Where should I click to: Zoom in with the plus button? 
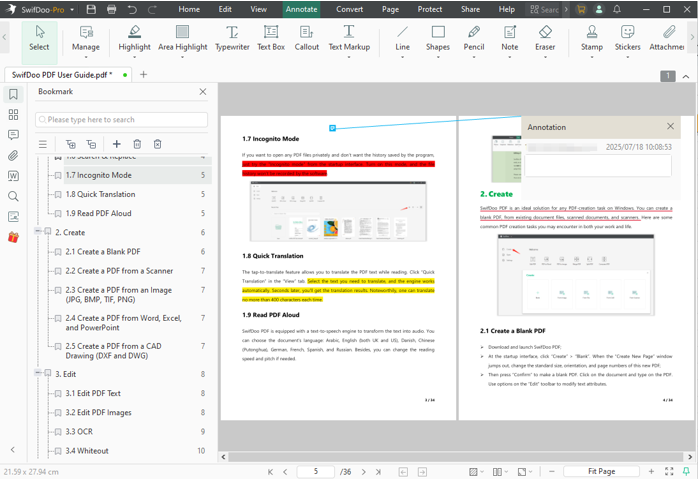click(651, 471)
